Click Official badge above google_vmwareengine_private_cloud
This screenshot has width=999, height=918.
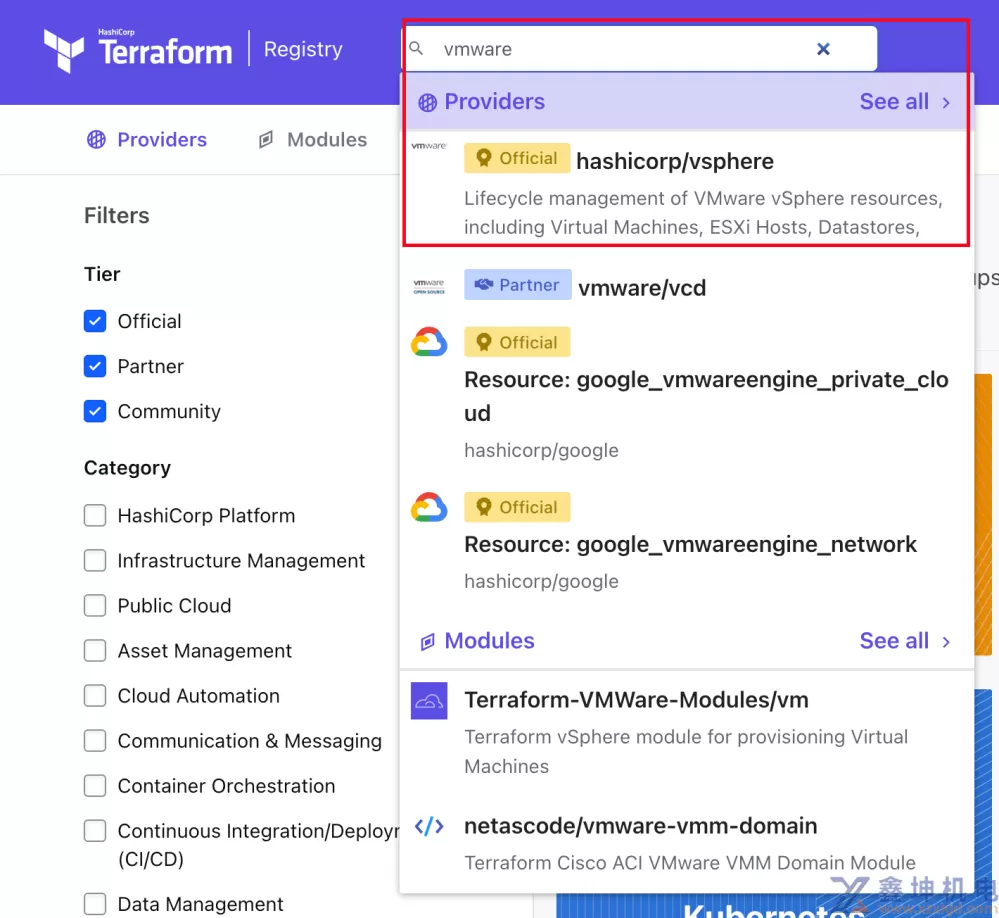(517, 342)
